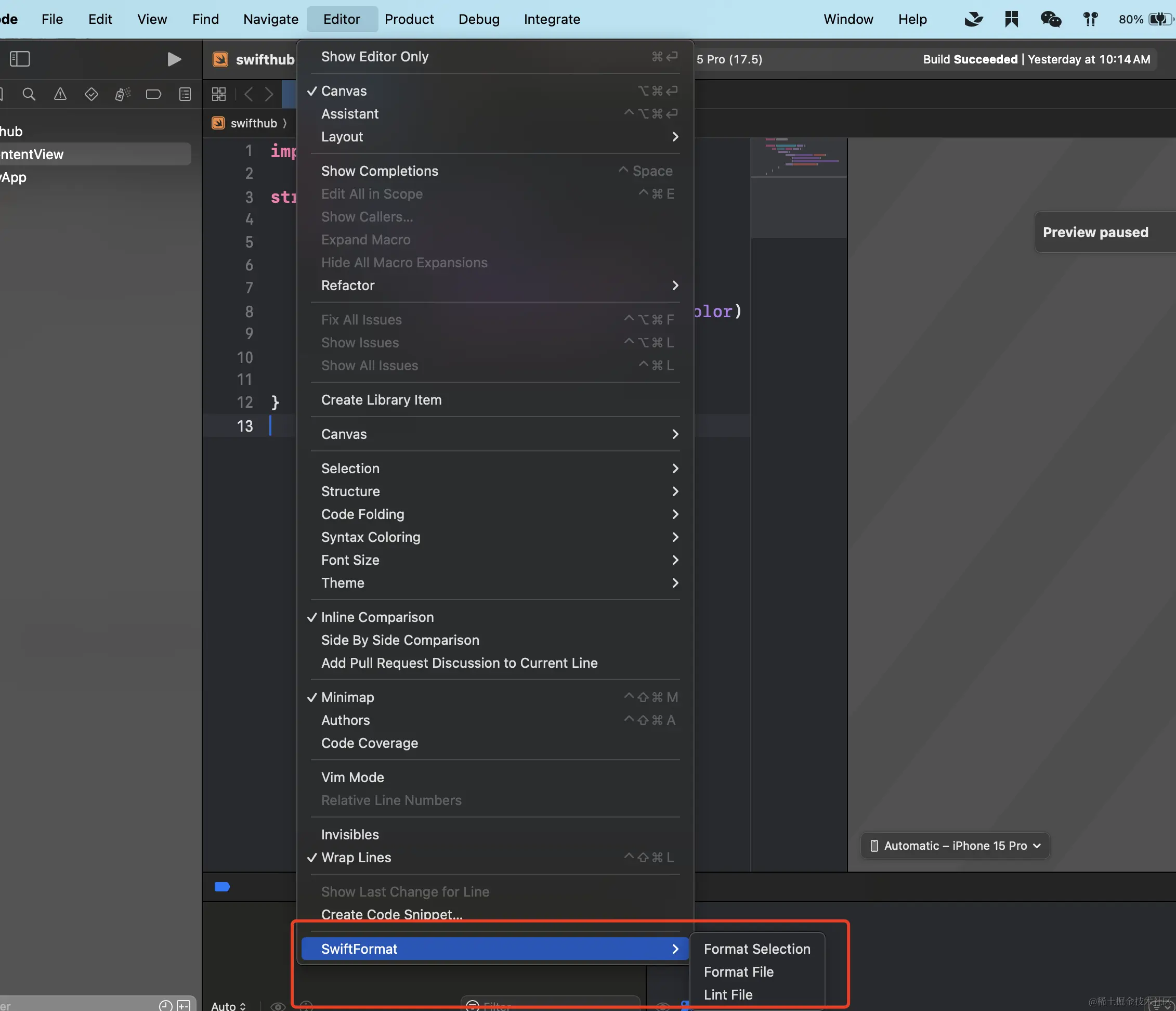Open the Product menu
Screen dimensions: 1176x1011
[409, 19]
